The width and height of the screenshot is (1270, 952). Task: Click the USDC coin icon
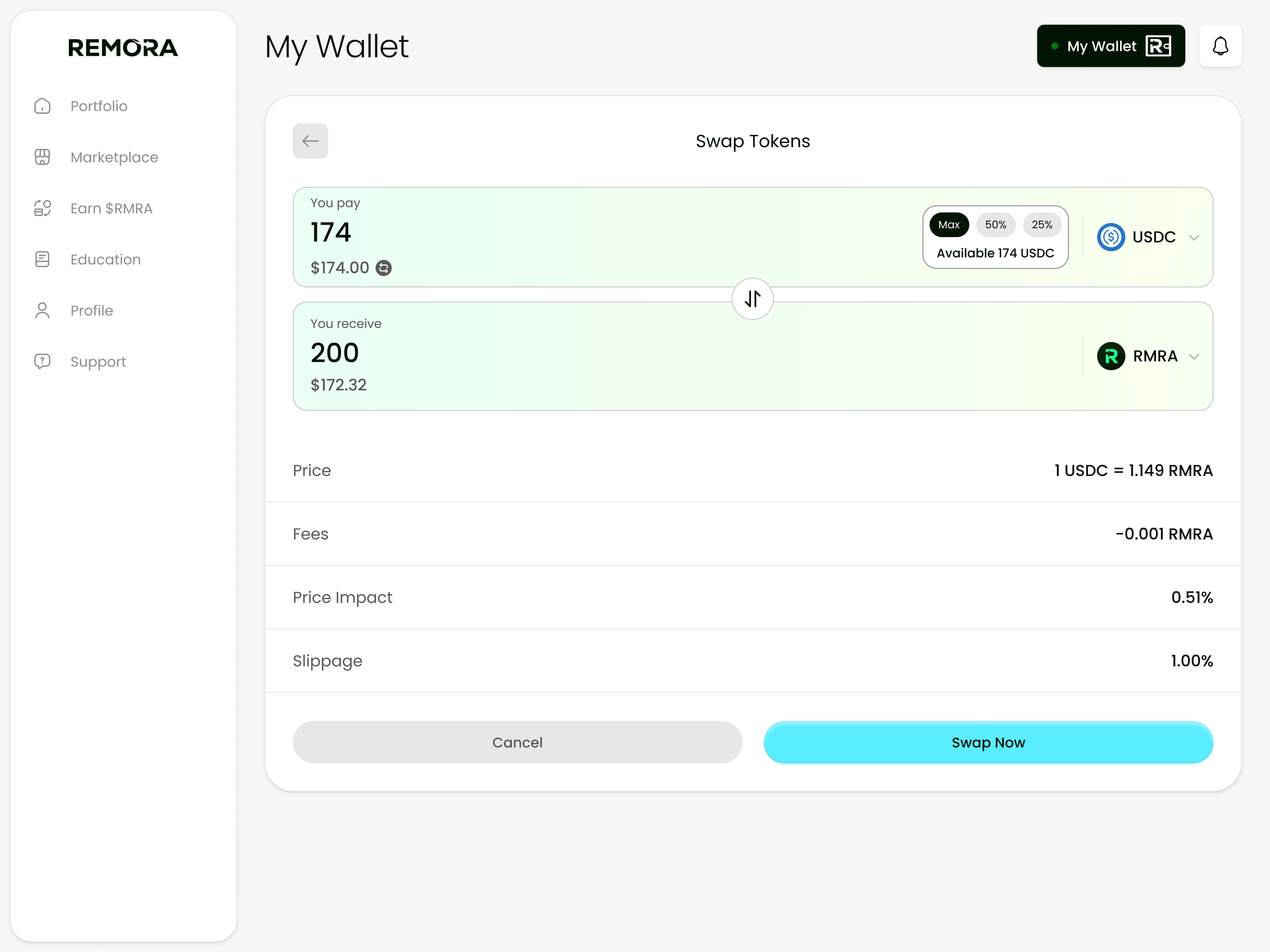pyautogui.click(x=1110, y=237)
